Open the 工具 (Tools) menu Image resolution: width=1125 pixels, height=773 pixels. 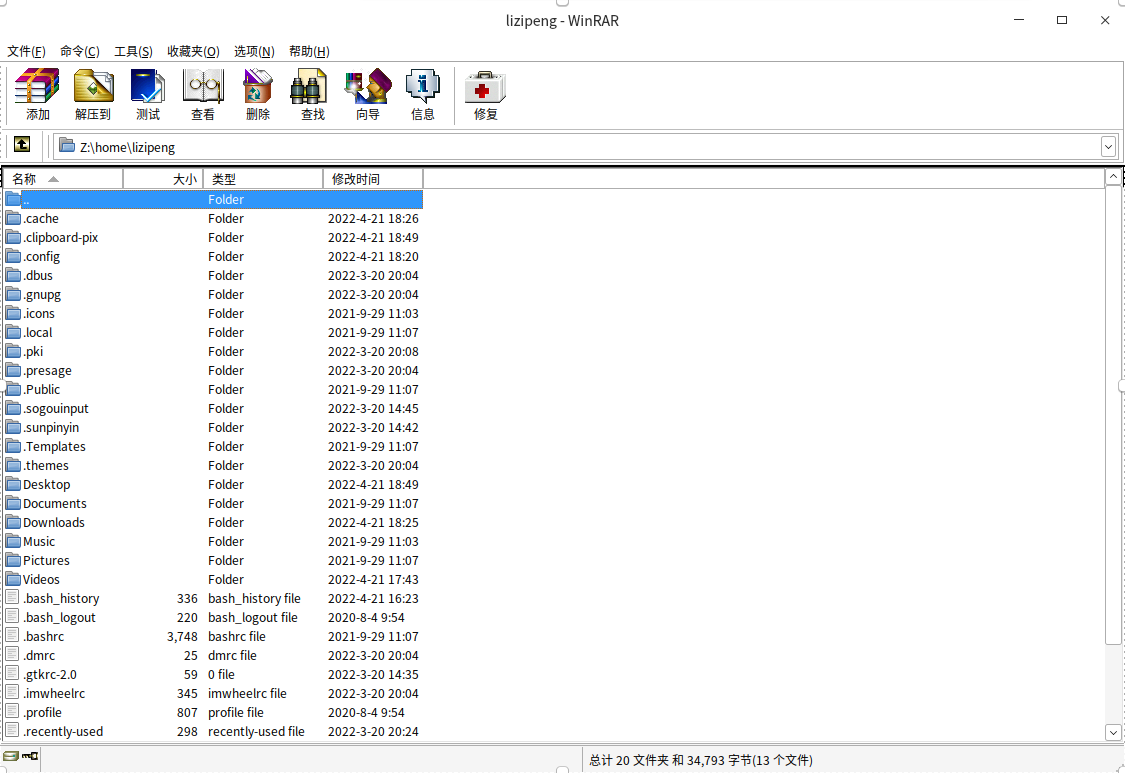point(135,51)
